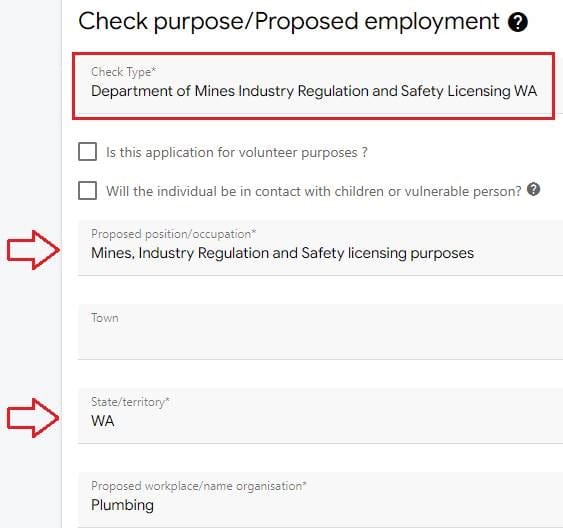Click the 'State/territory*' label text

[130, 402]
